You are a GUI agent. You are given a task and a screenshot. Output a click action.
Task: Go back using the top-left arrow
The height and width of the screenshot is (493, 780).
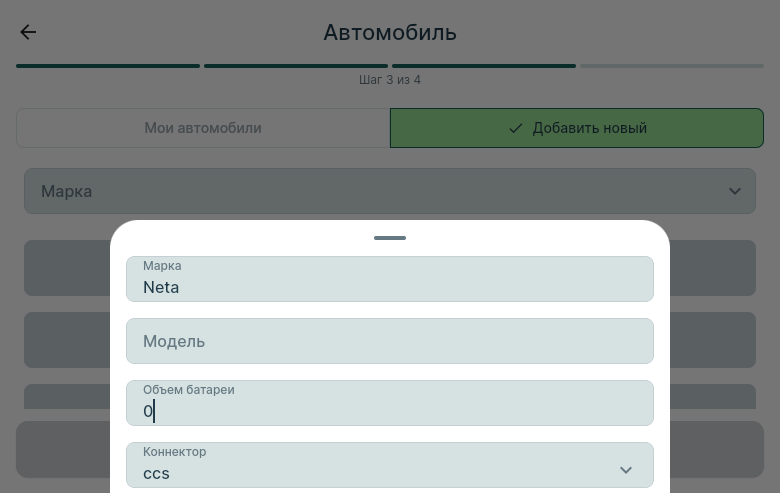point(28,32)
